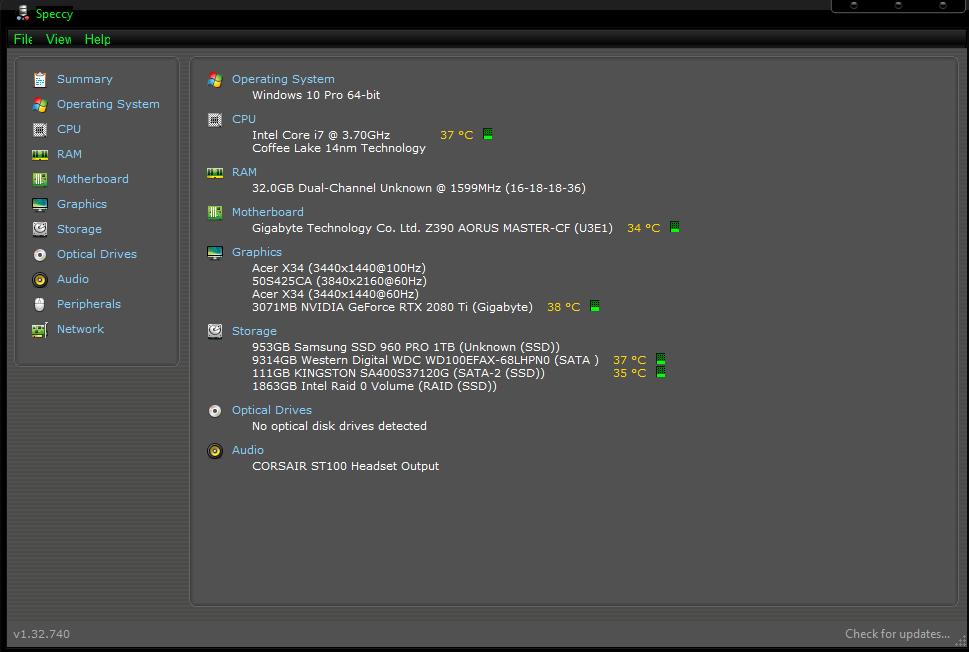Screen dimensions: 969x652
Task: Click the v1.32.740 version label
Action: pos(41,634)
